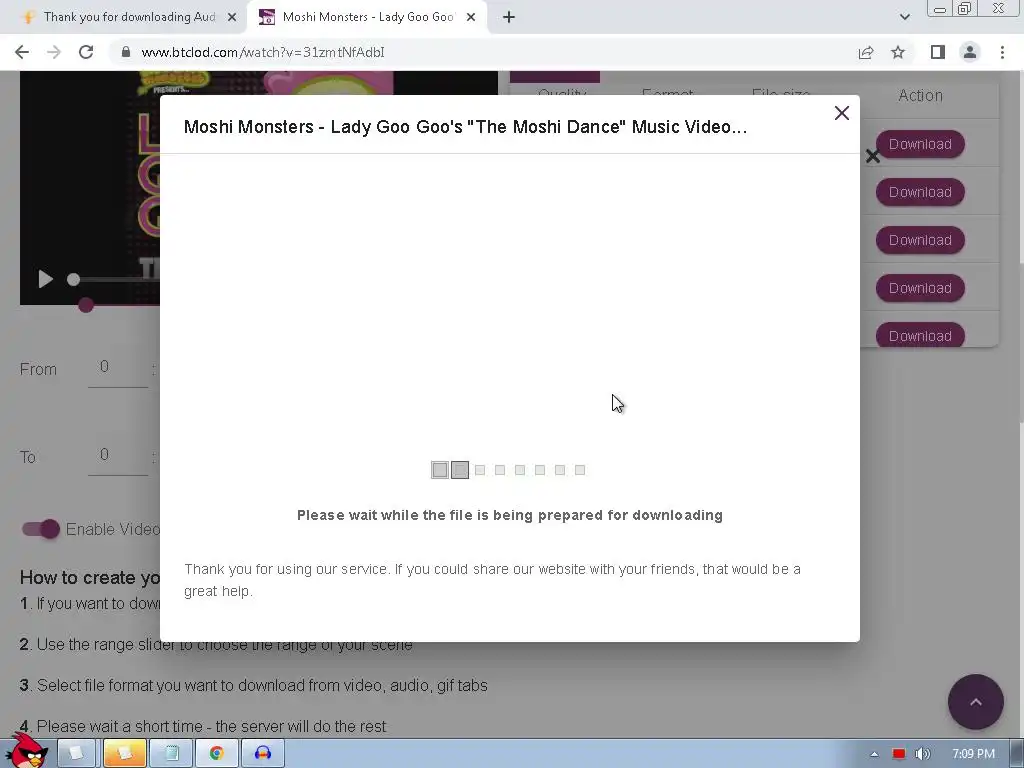This screenshot has width=1024, height=768.
Task: Click the Action column header
Action: tap(920, 95)
